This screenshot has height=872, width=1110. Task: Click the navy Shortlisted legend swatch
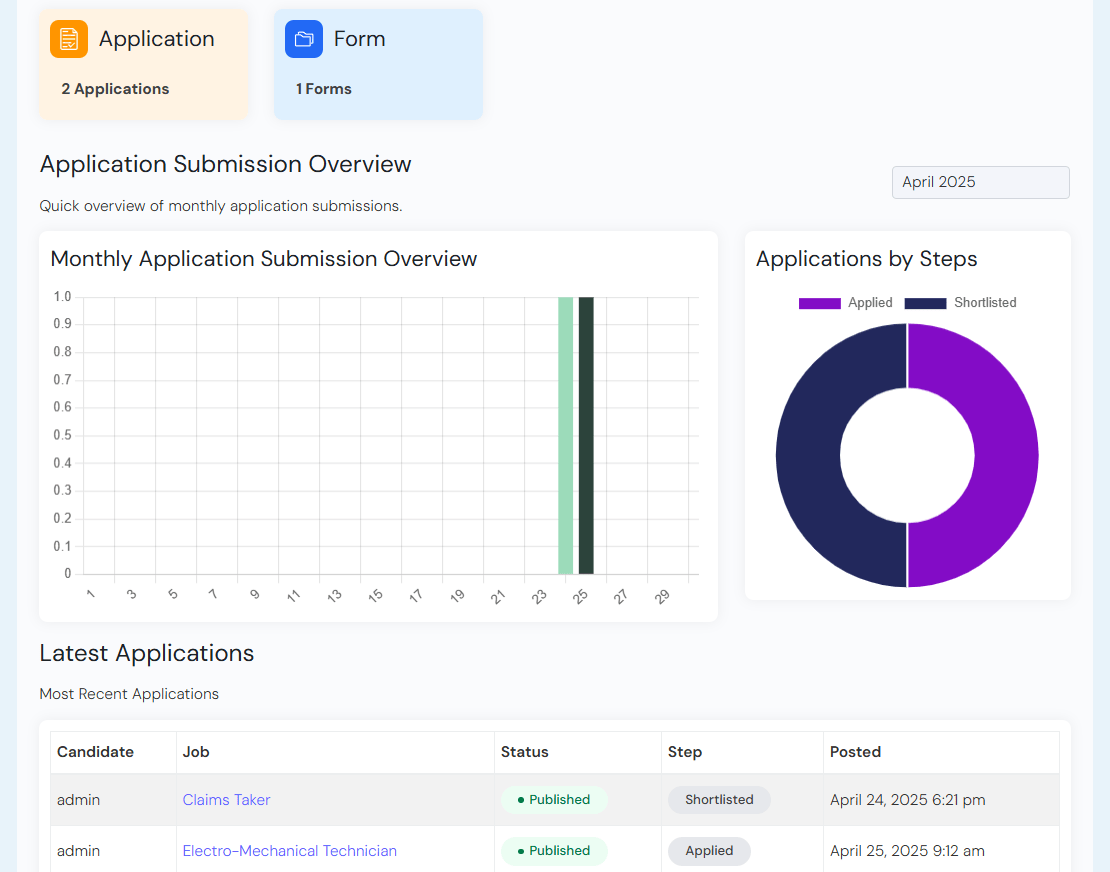click(925, 303)
